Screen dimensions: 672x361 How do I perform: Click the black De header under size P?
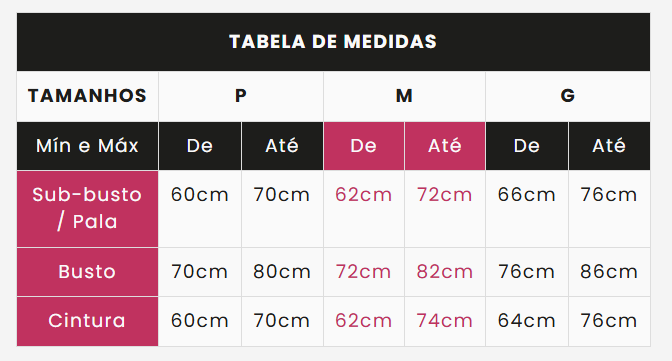point(200,146)
